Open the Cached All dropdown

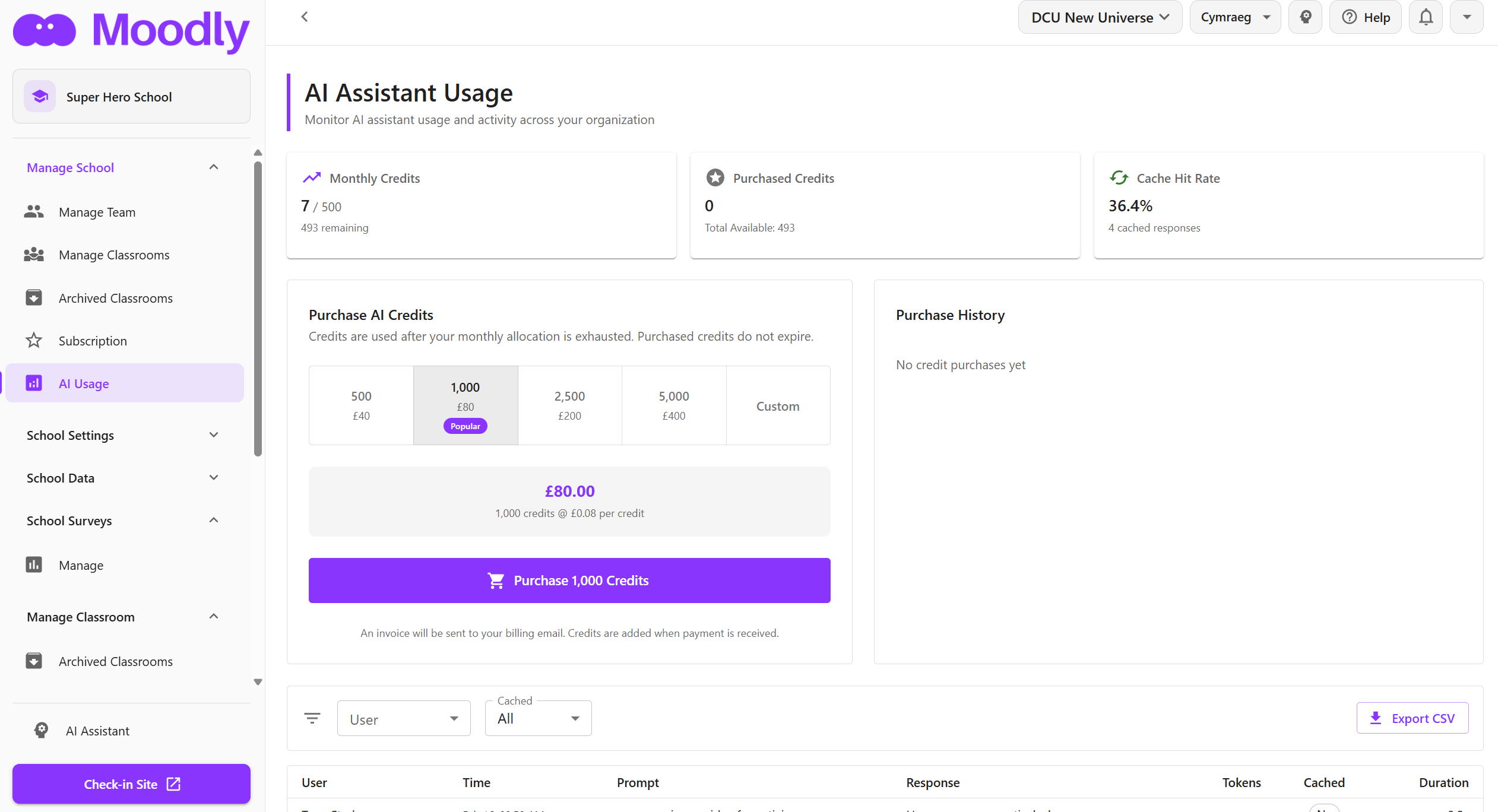pos(538,719)
